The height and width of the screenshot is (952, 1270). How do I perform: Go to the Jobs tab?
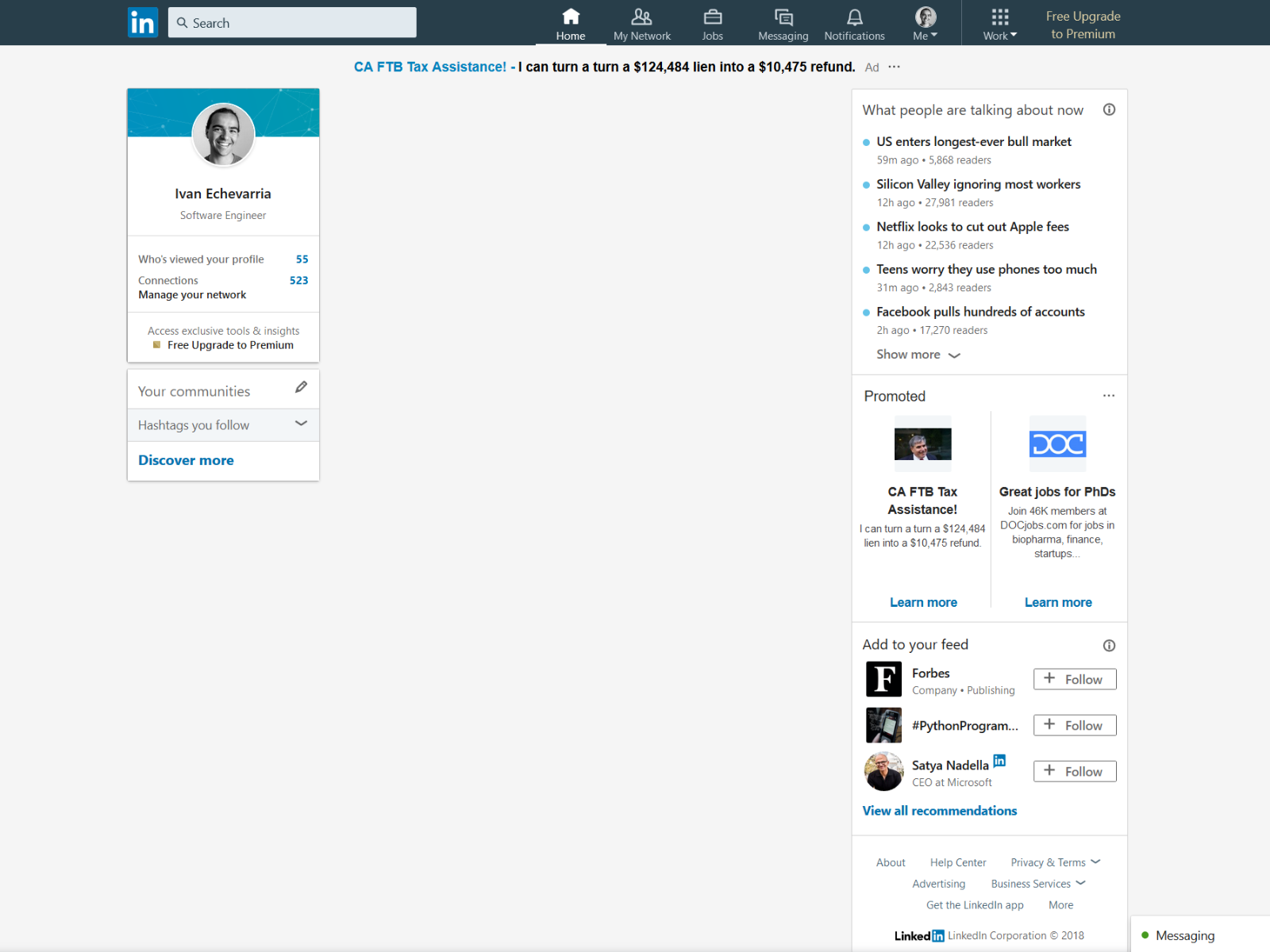pos(712,24)
